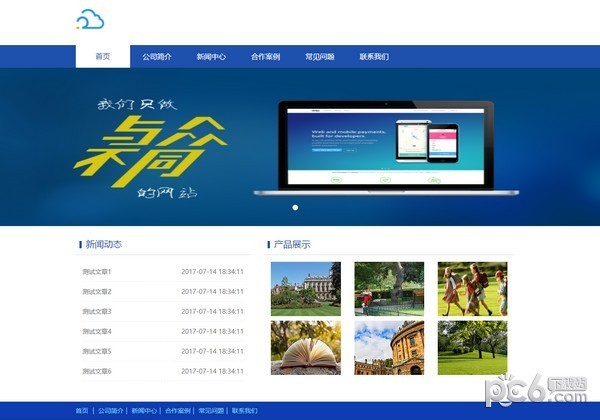The width and height of the screenshot is (600, 420).
Task: Open the park tree bench thumbnail
Action: tap(389, 289)
